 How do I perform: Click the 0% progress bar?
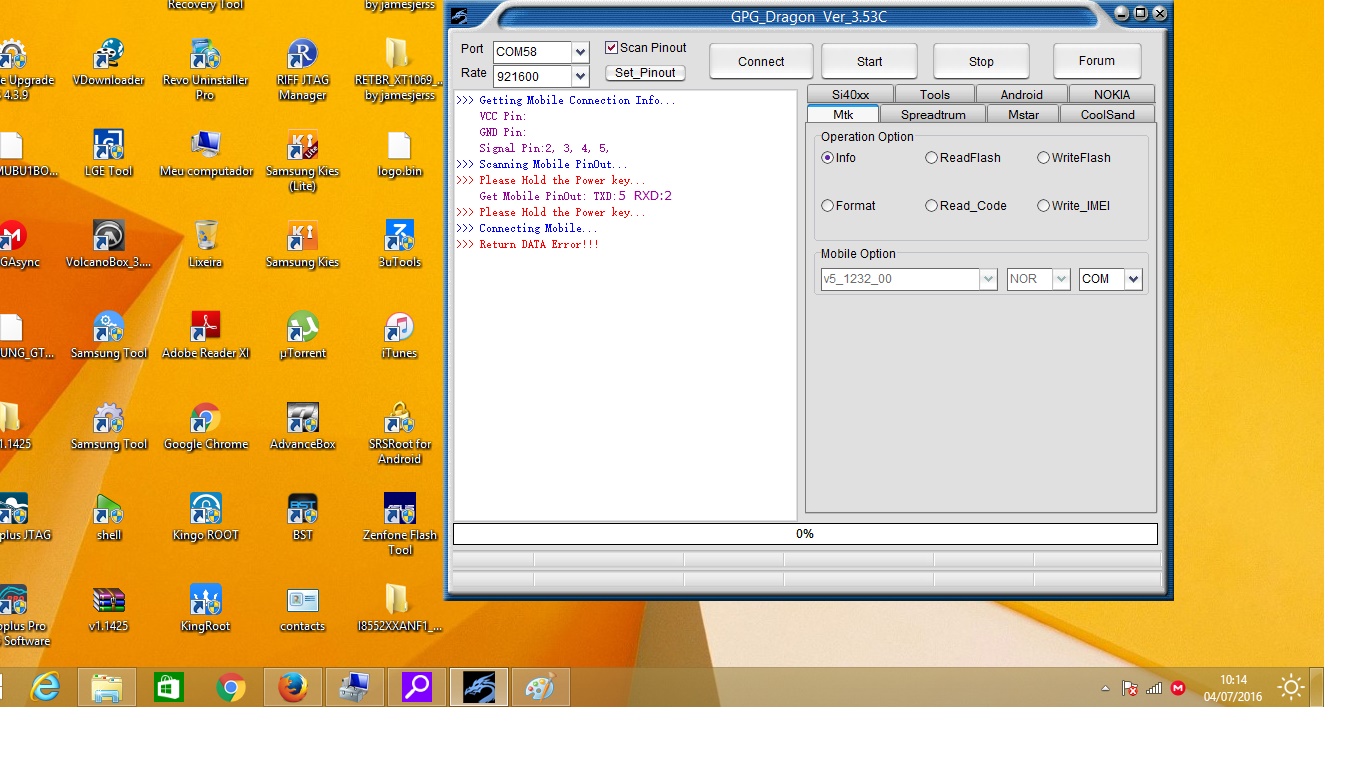click(x=805, y=534)
